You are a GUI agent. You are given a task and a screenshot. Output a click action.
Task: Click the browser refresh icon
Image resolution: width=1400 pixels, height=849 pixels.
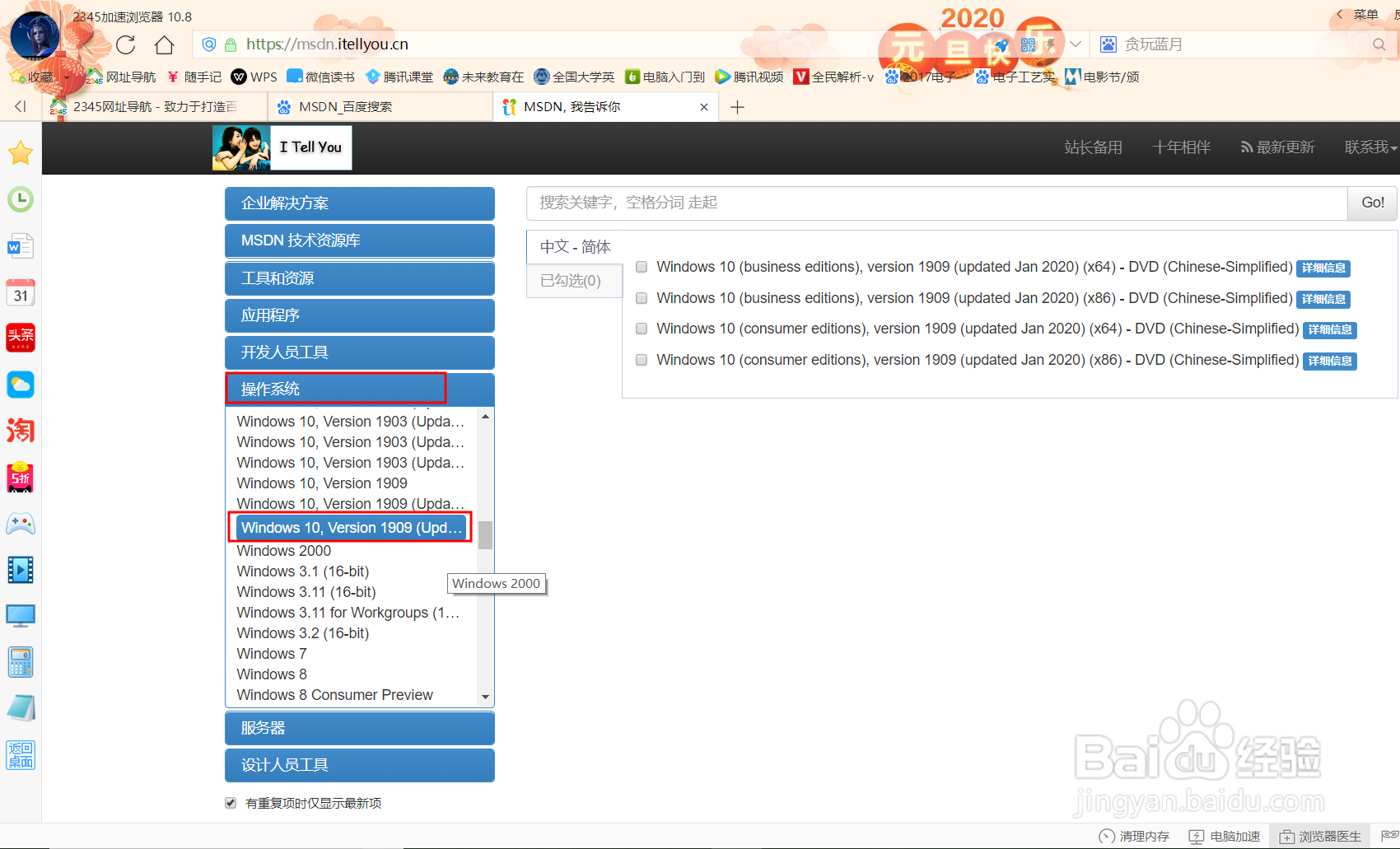pyautogui.click(x=125, y=44)
